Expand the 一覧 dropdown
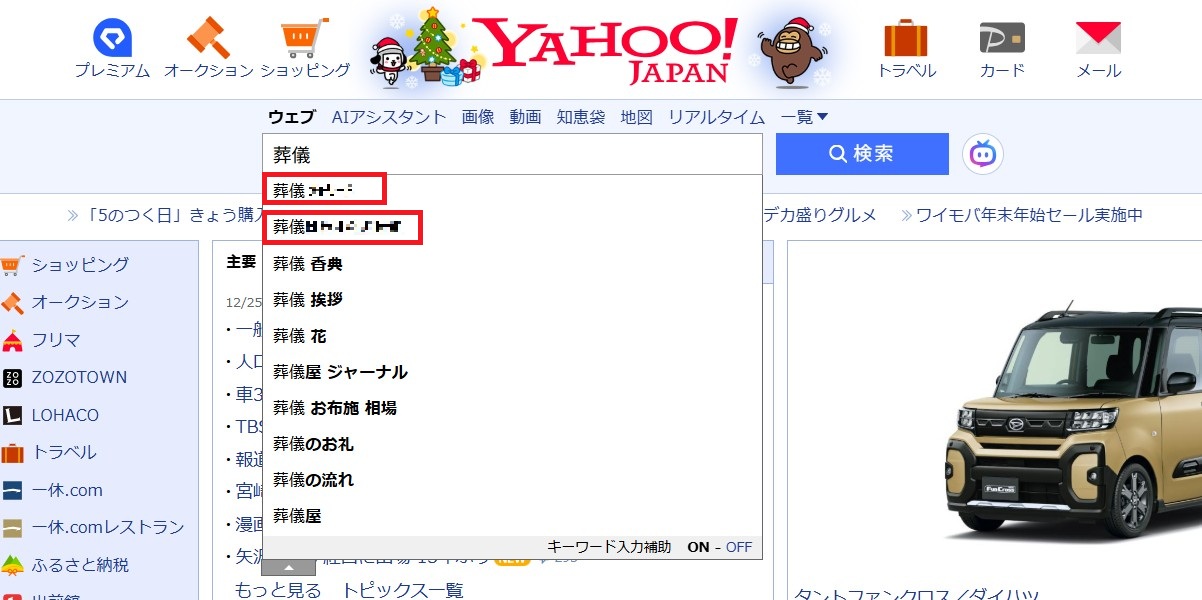This screenshot has height=600, width=1202. tap(802, 116)
